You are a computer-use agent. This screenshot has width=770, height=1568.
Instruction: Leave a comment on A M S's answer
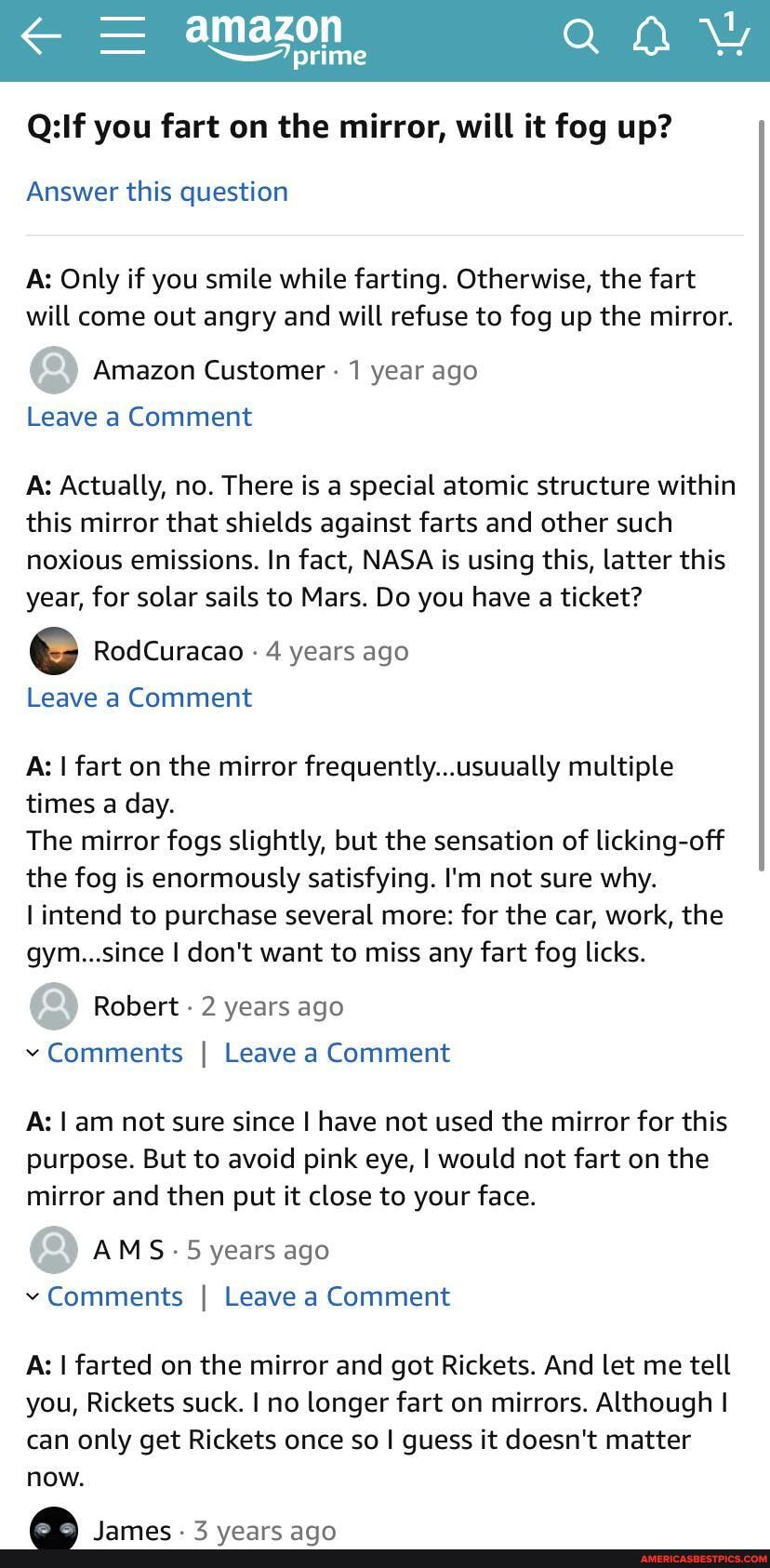pyautogui.click(x=337, y=1296)
